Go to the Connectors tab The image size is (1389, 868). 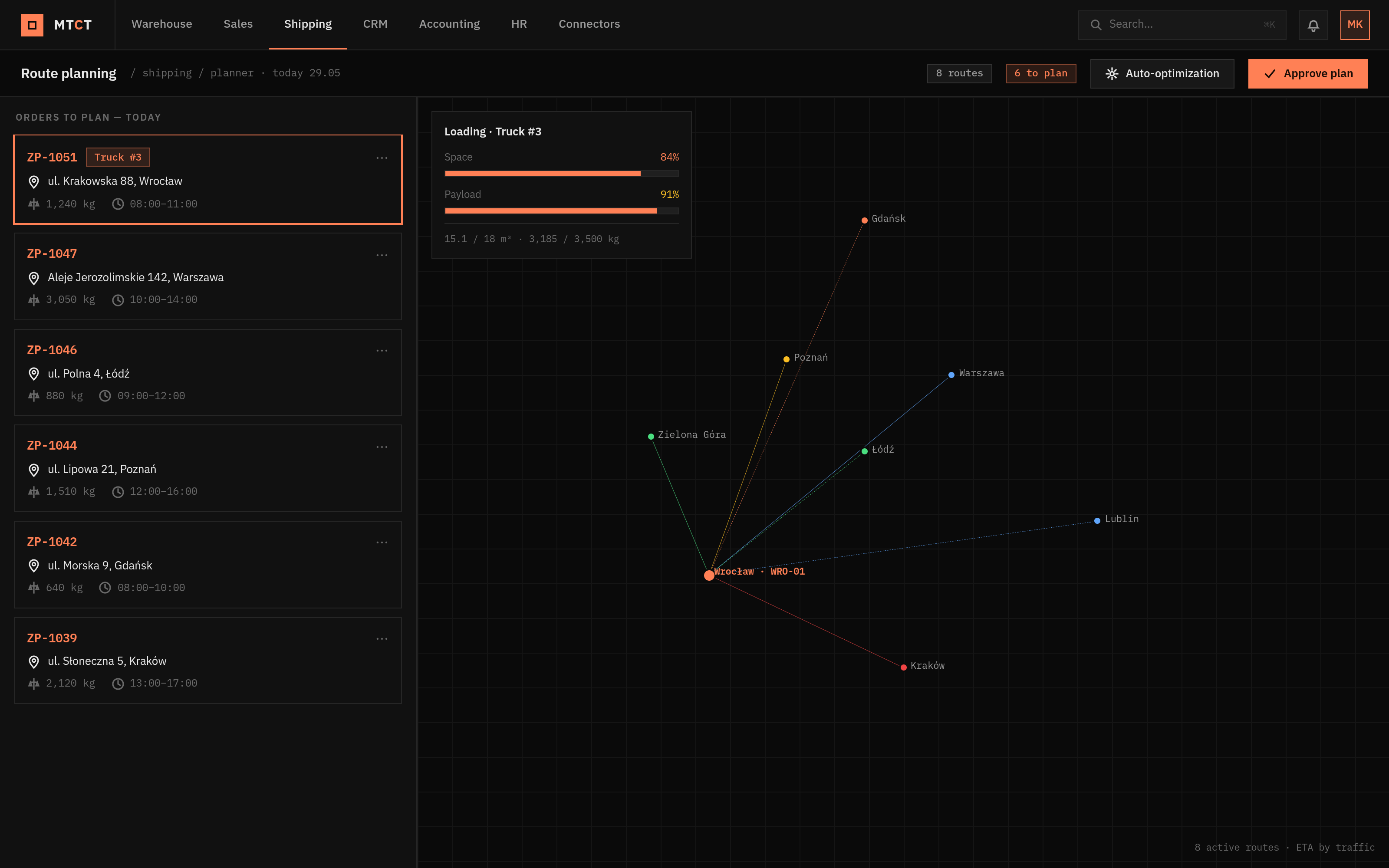(589, 24)
